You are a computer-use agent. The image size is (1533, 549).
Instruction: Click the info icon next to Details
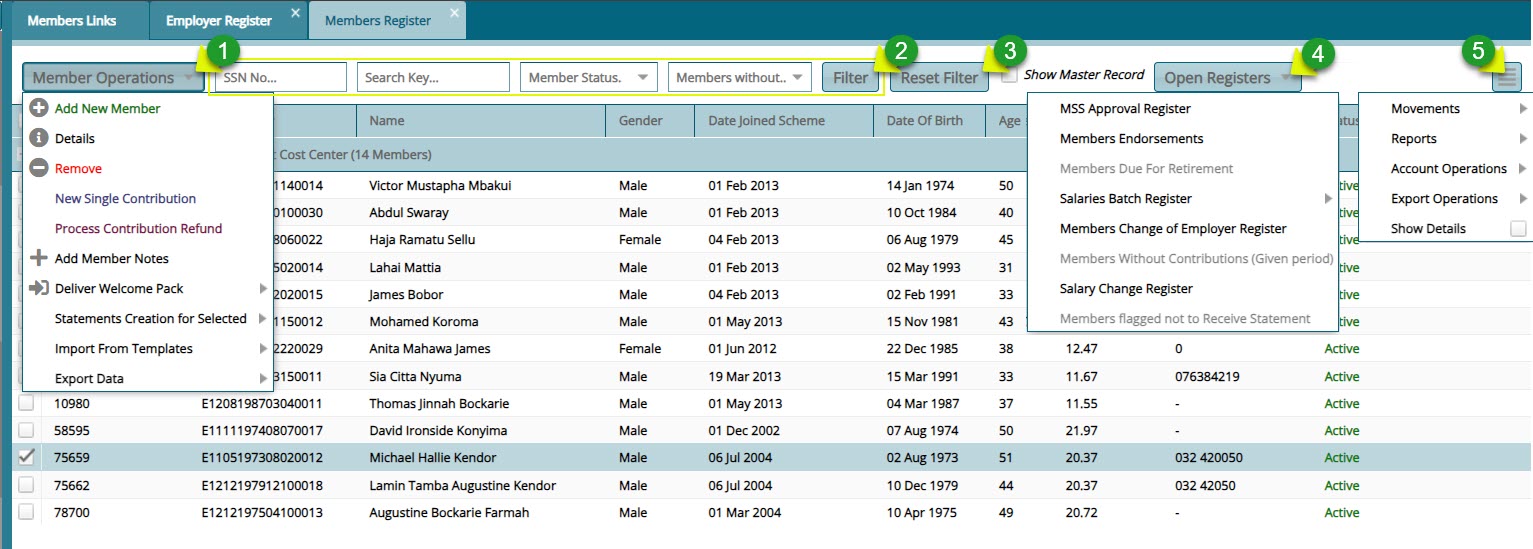click(x=39, y=138)
